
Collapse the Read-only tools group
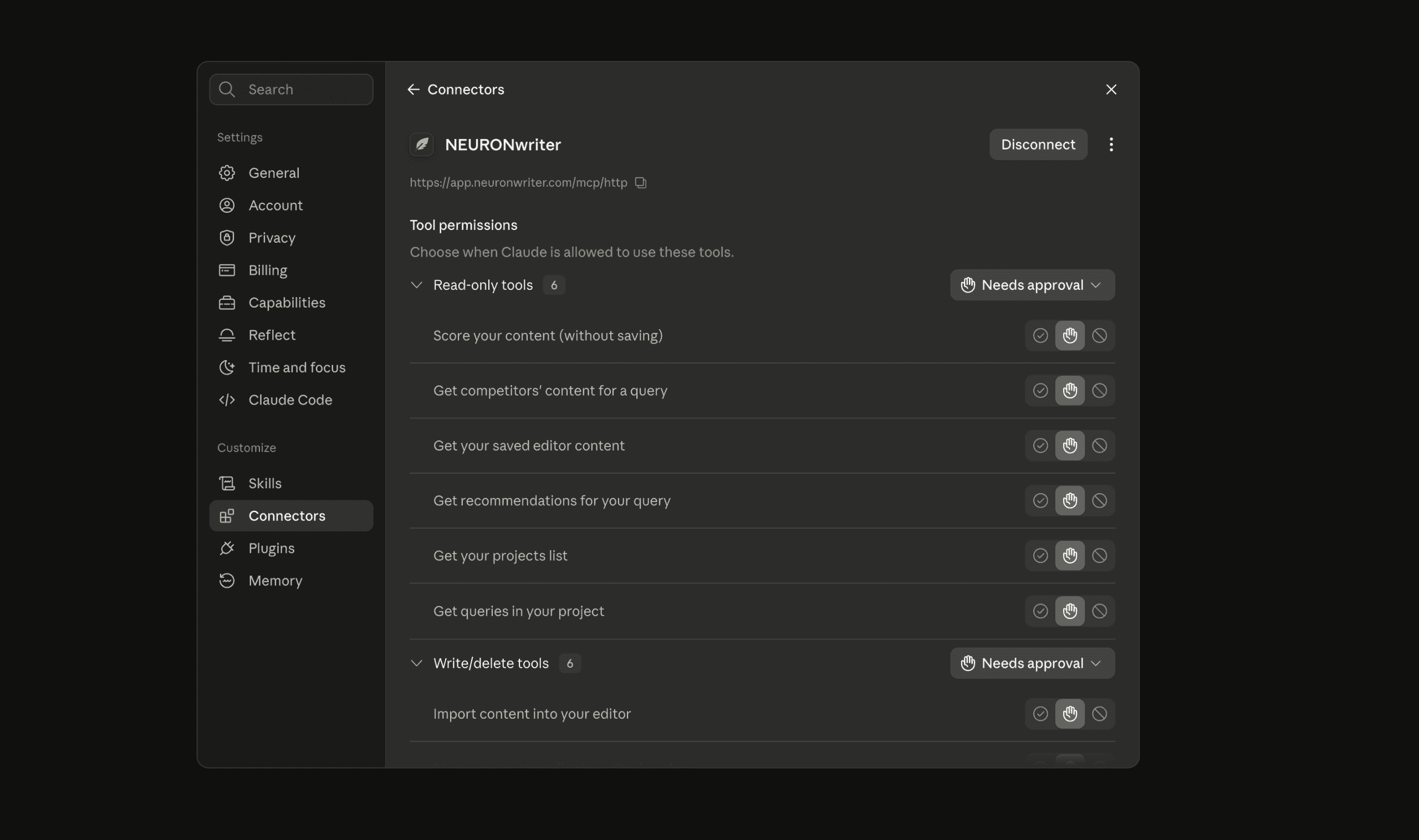(416, 285)
